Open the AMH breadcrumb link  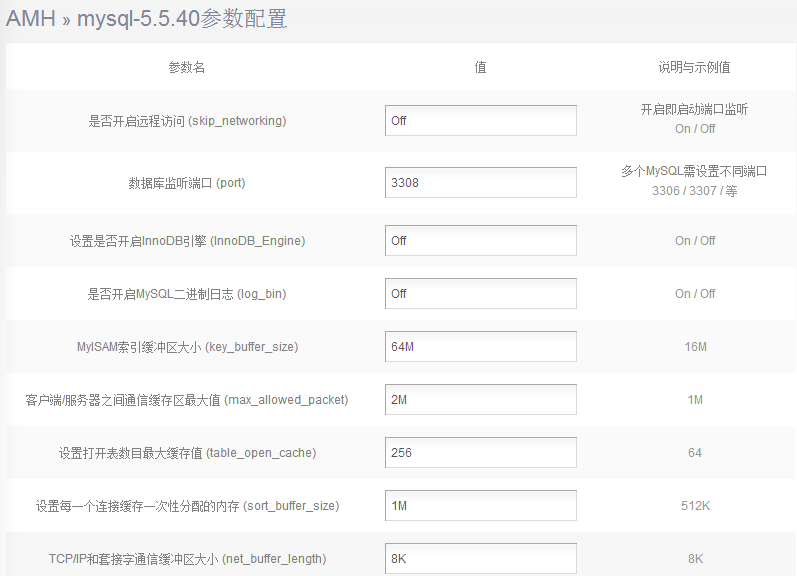31,18
